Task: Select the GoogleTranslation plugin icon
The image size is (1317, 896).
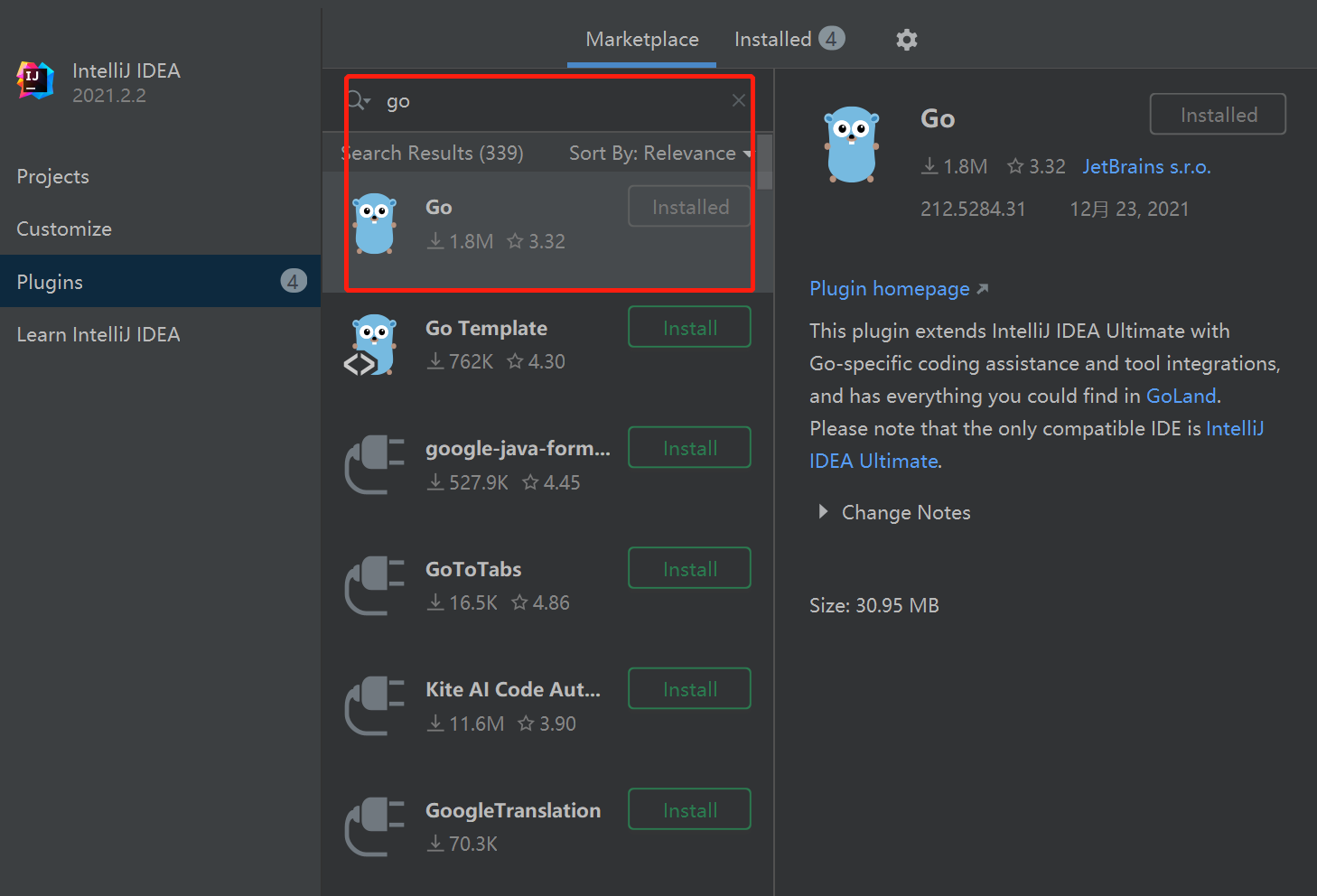Action: (x=375, y=826)
